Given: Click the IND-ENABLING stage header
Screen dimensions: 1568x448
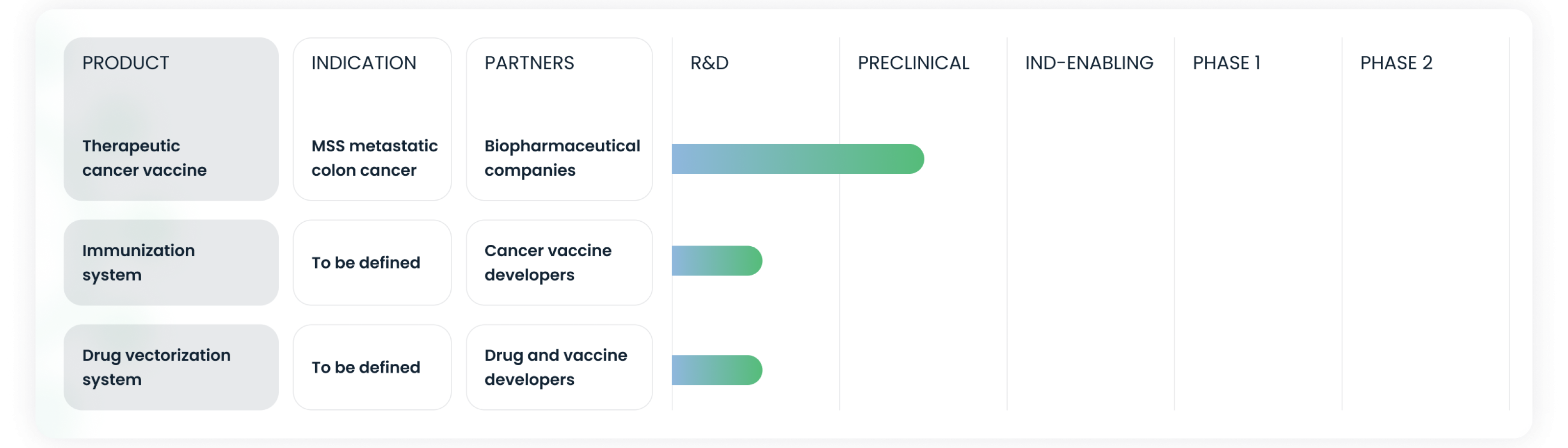Looking at the screenshot, I should (1089, 63).
